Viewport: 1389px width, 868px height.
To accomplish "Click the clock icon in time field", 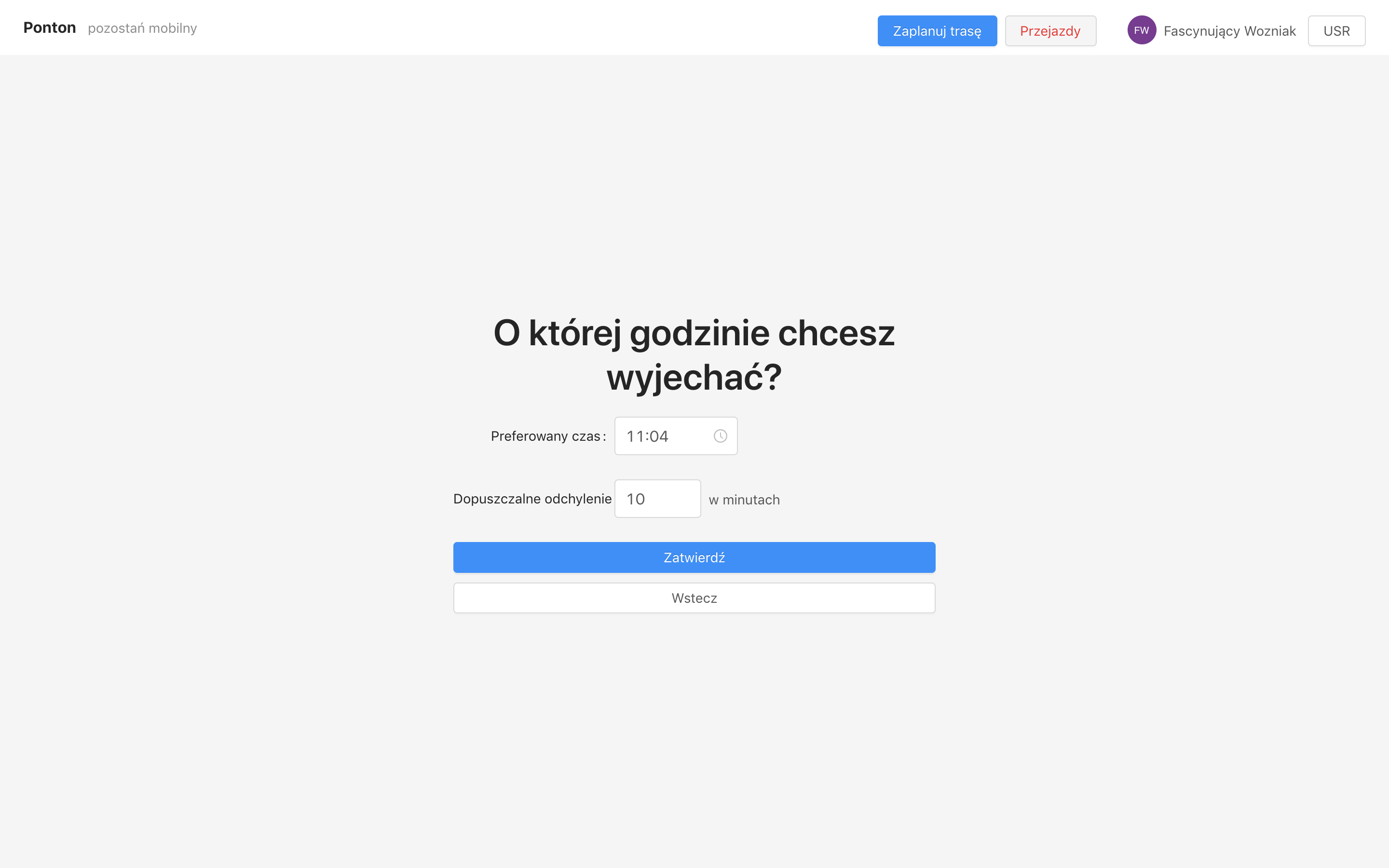I will [x=720, y=436].
